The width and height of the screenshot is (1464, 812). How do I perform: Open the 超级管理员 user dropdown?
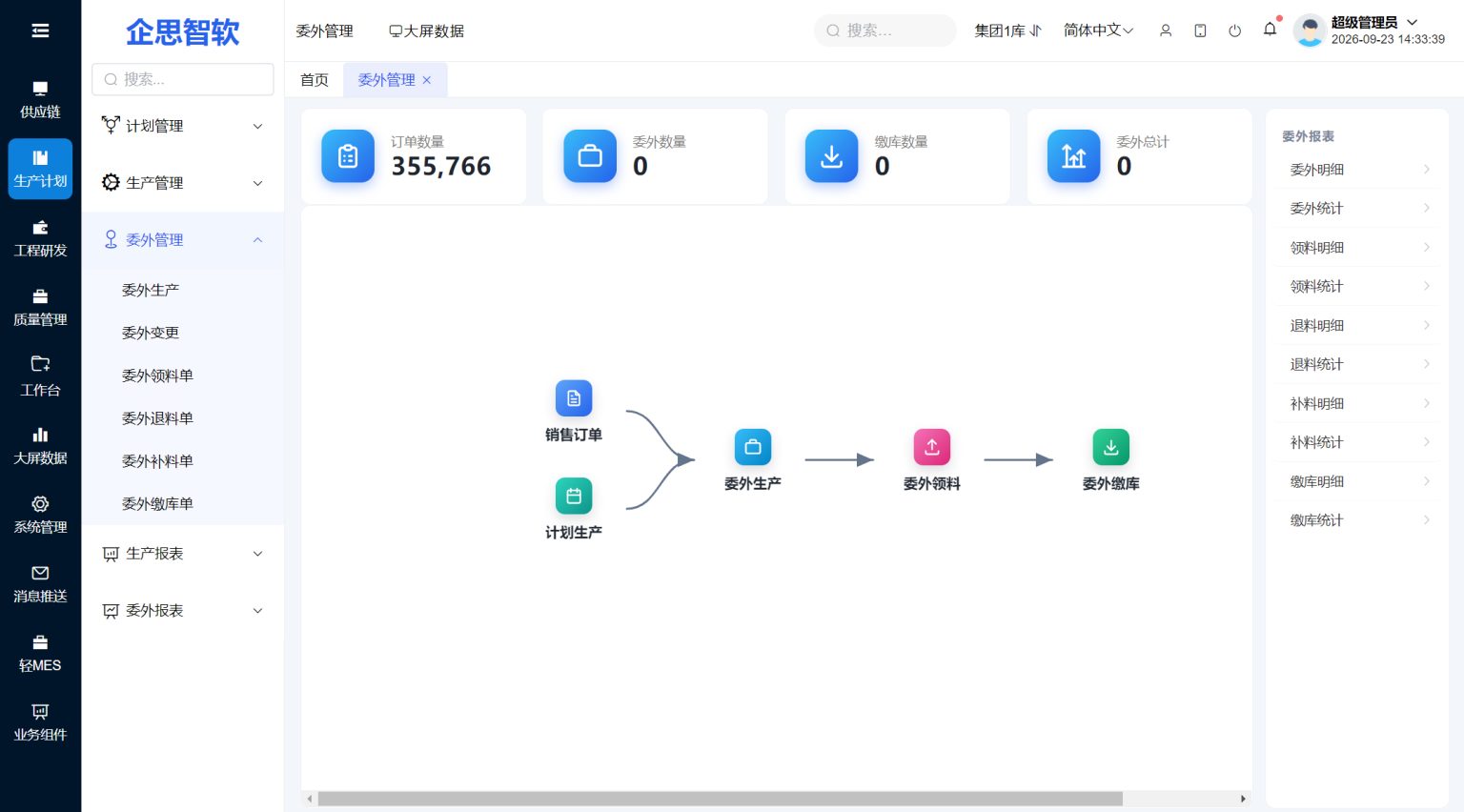pyautogui.click(x=1374, y=22)
